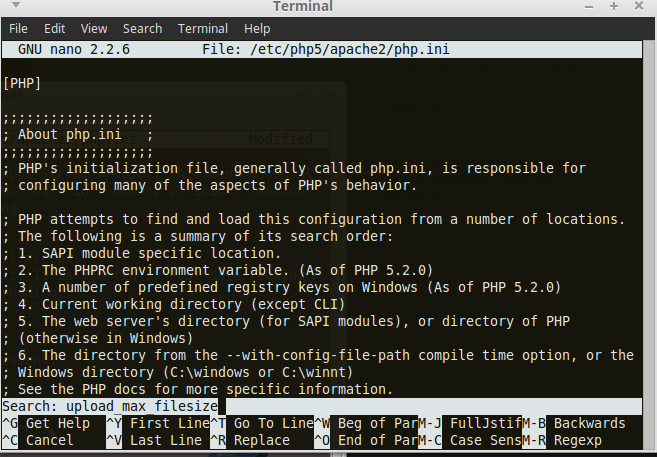Click the [PHP] section header line
Viewport: 657px width, 457px height.
click(x=22, y=83)
